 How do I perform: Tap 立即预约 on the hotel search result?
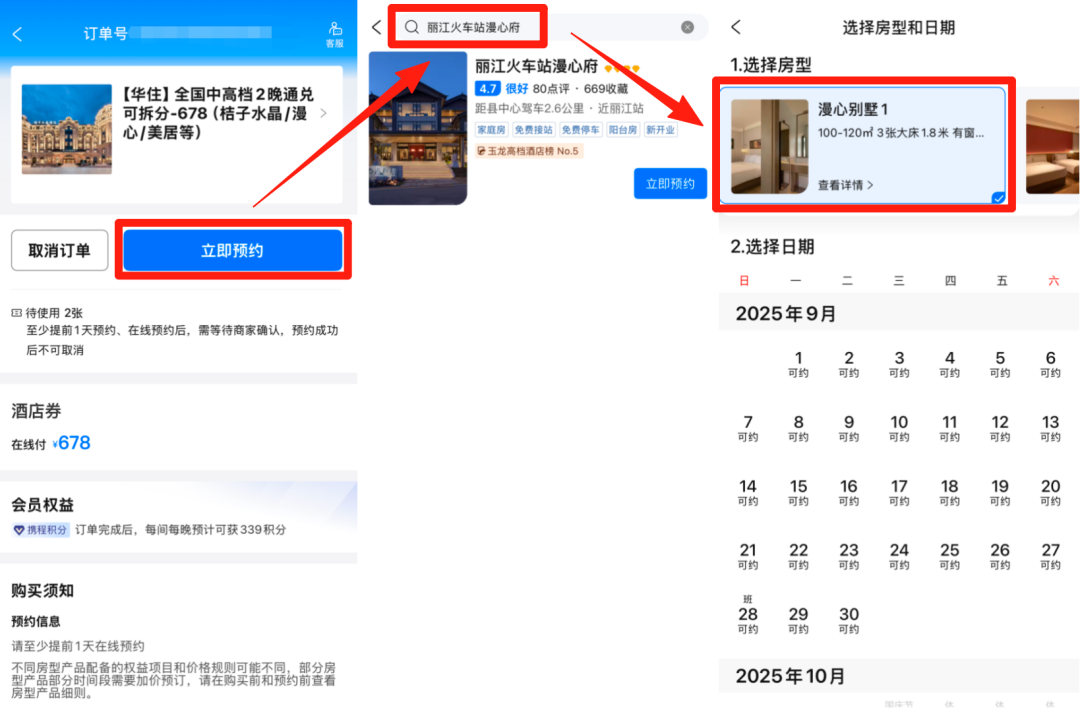[670, 183]
